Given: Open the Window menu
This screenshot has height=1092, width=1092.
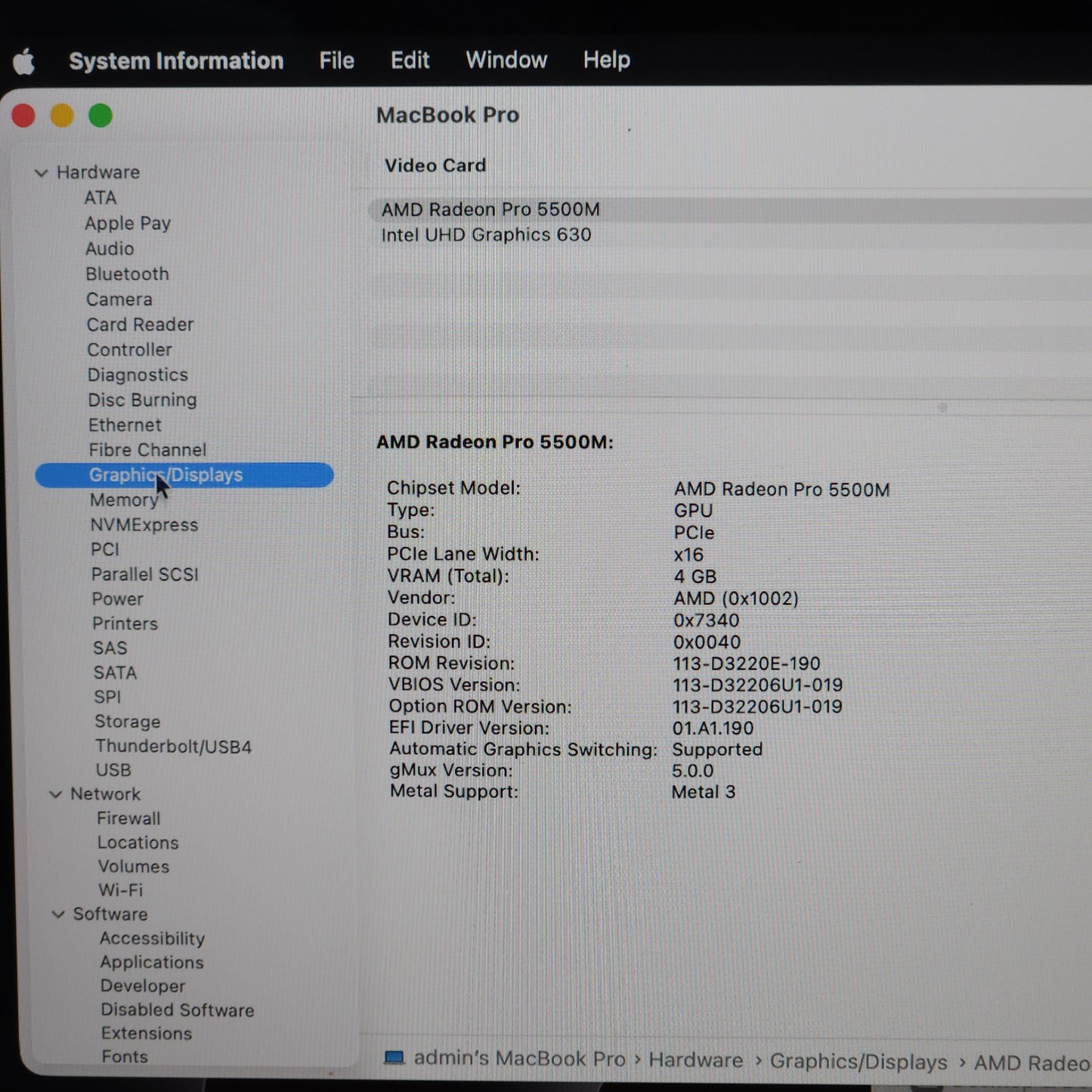Looking at the screenshot, I should (506, 60).
